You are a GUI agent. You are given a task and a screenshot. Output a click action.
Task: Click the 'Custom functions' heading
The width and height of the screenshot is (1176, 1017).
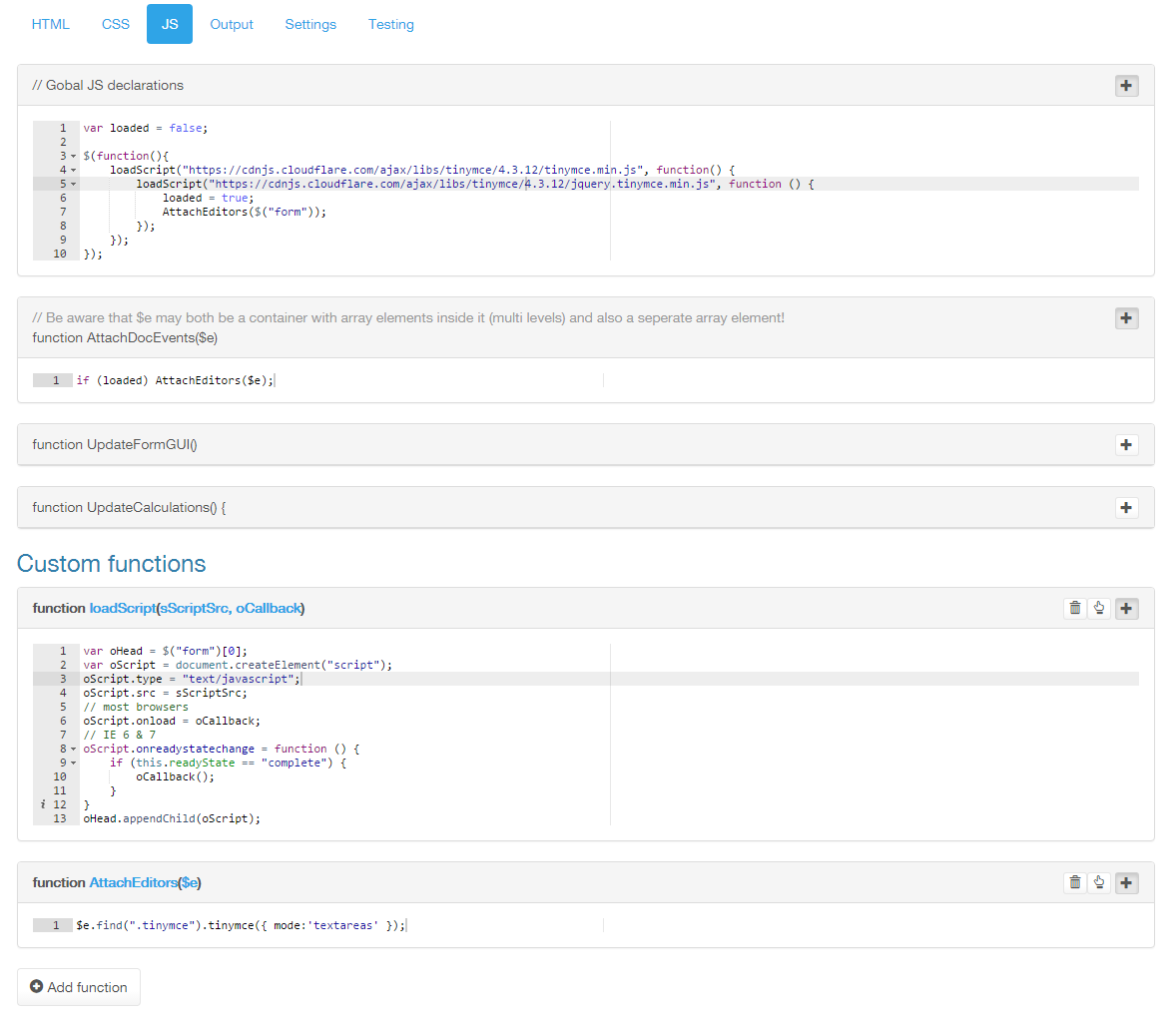pos(111,563)
